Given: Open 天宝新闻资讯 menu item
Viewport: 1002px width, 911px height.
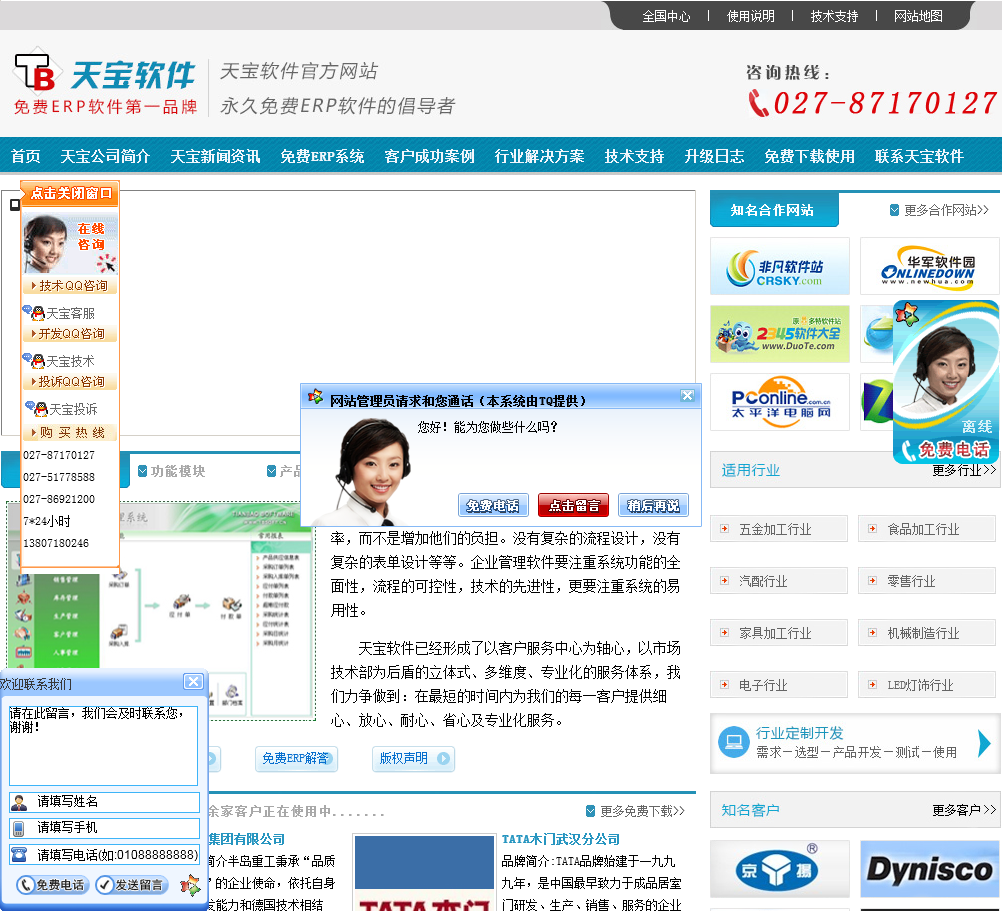Looking at the screenshot, I should point(215,156).
